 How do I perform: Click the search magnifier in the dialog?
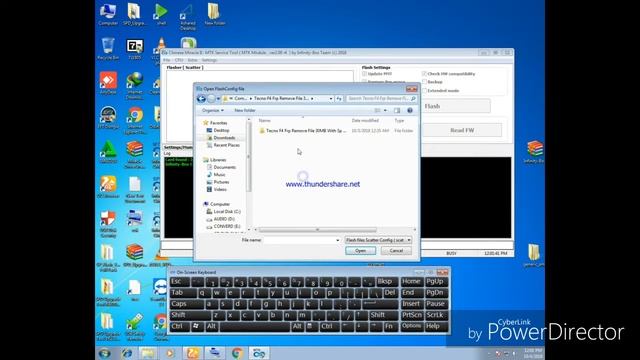413,99
